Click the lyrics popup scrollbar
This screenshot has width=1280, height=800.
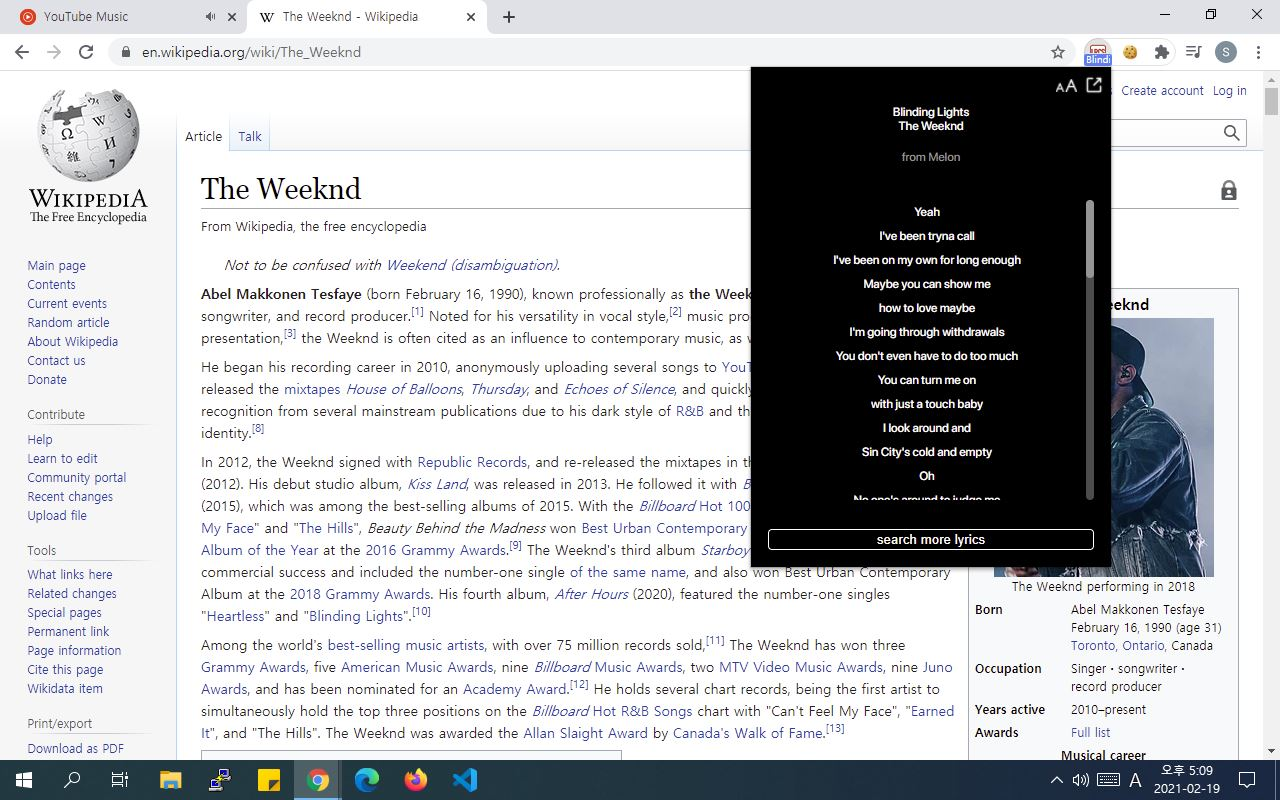click(1090, 239)
